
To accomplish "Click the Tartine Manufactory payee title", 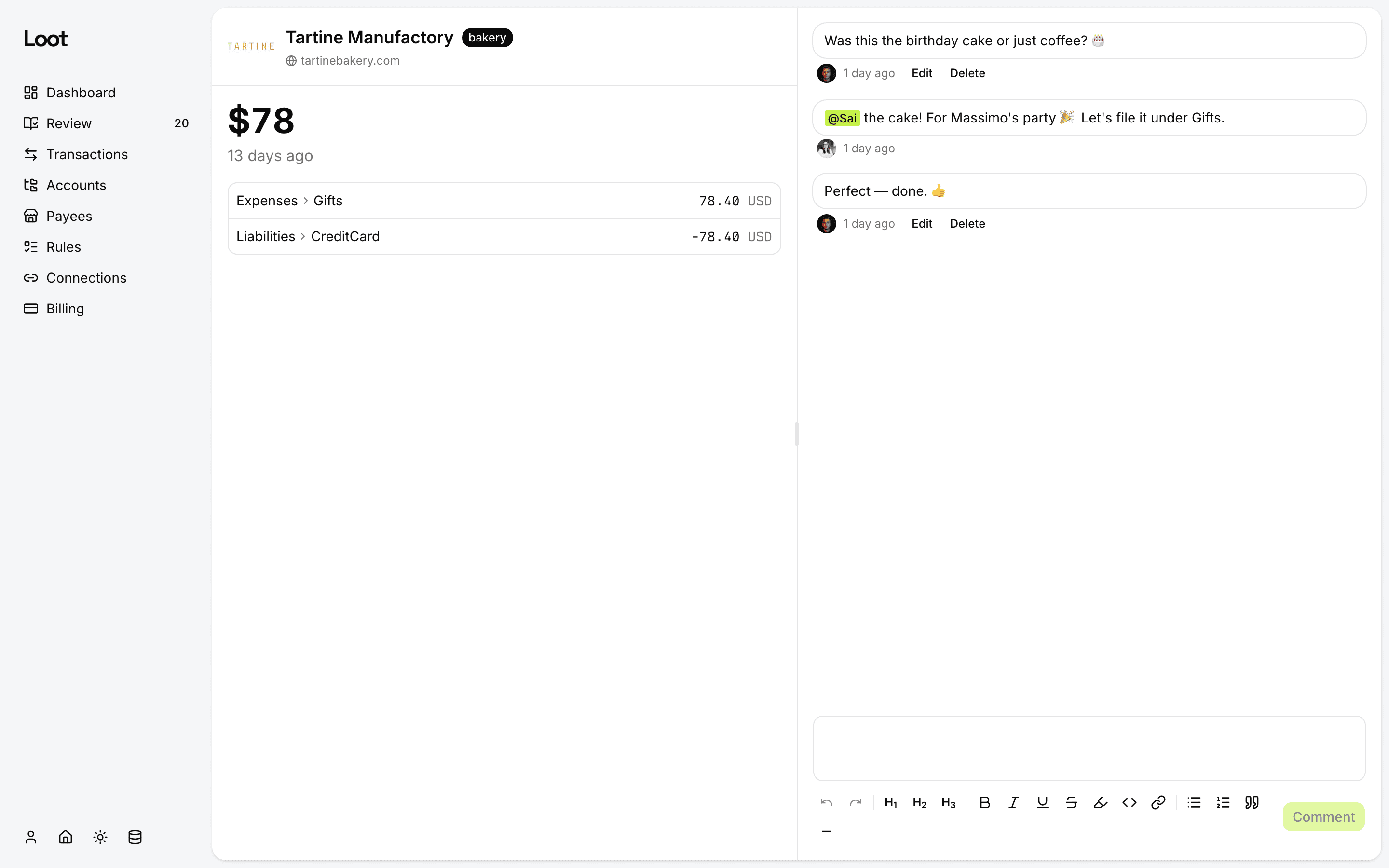I will (x=369, y=38).
